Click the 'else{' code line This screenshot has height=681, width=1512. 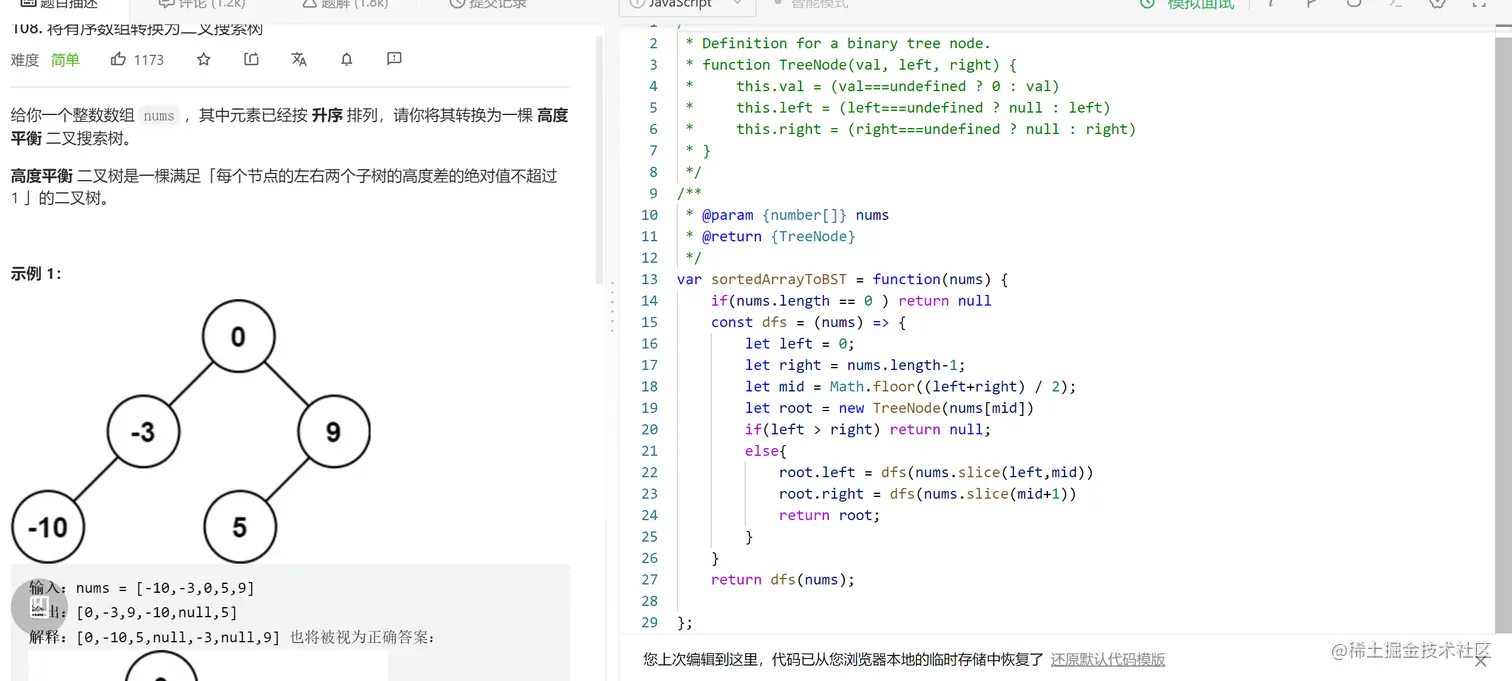(766, 451)
